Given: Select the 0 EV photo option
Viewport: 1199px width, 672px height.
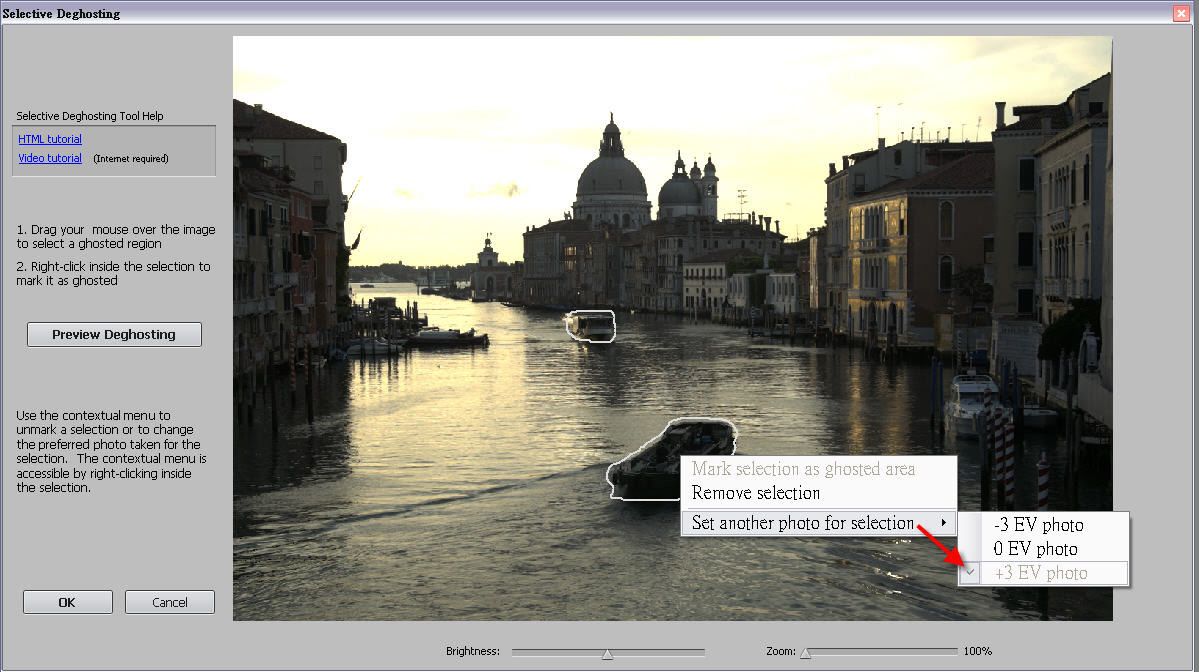Looking at the screenshot, I should [x=1035, y=549].
